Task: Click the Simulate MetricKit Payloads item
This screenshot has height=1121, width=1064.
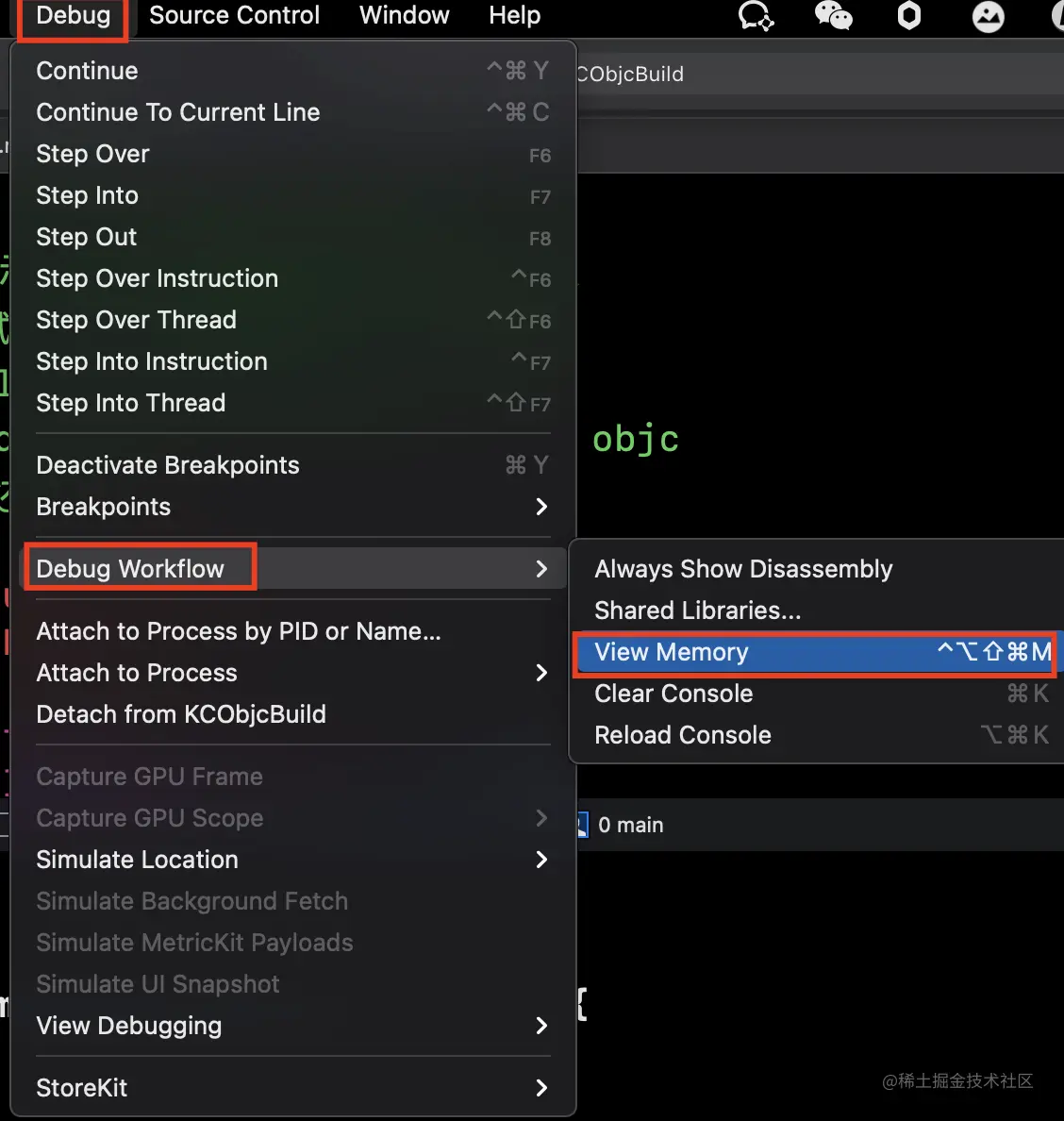Action: (x=293, y=943)
